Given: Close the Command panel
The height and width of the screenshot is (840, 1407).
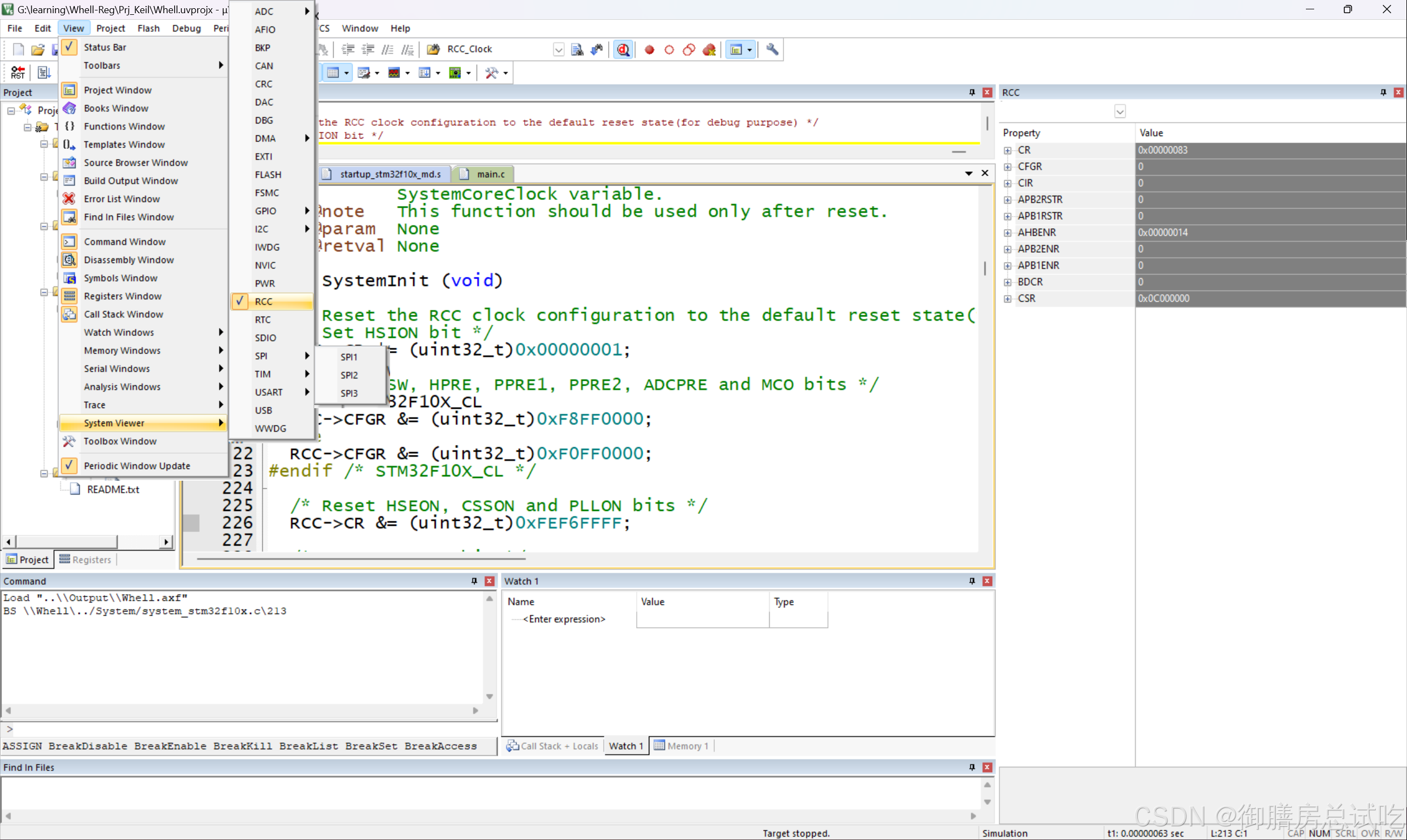Looking at the screenshot, I should 490,581.
